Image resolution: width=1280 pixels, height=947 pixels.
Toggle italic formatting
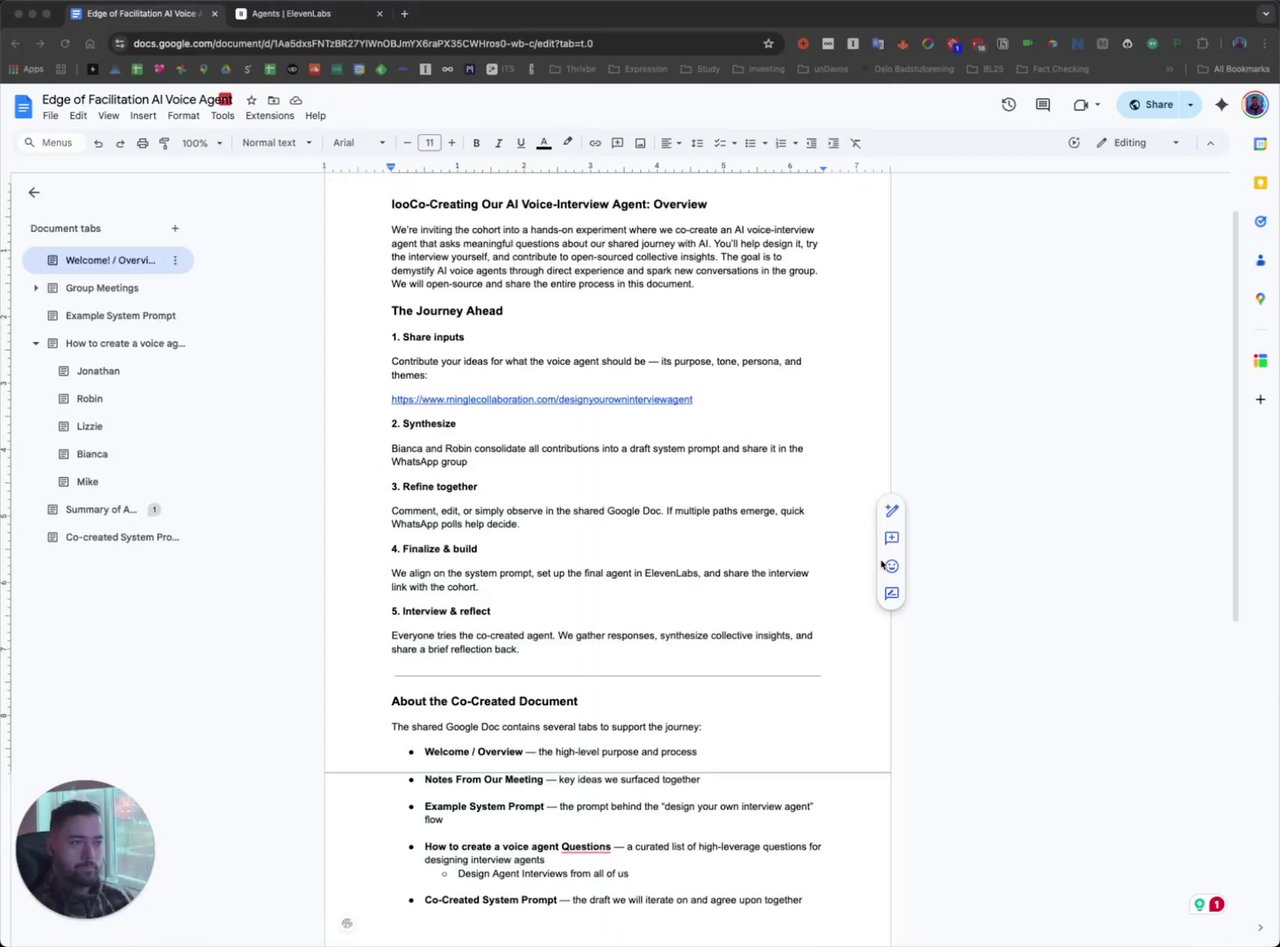tap(498, 143)
